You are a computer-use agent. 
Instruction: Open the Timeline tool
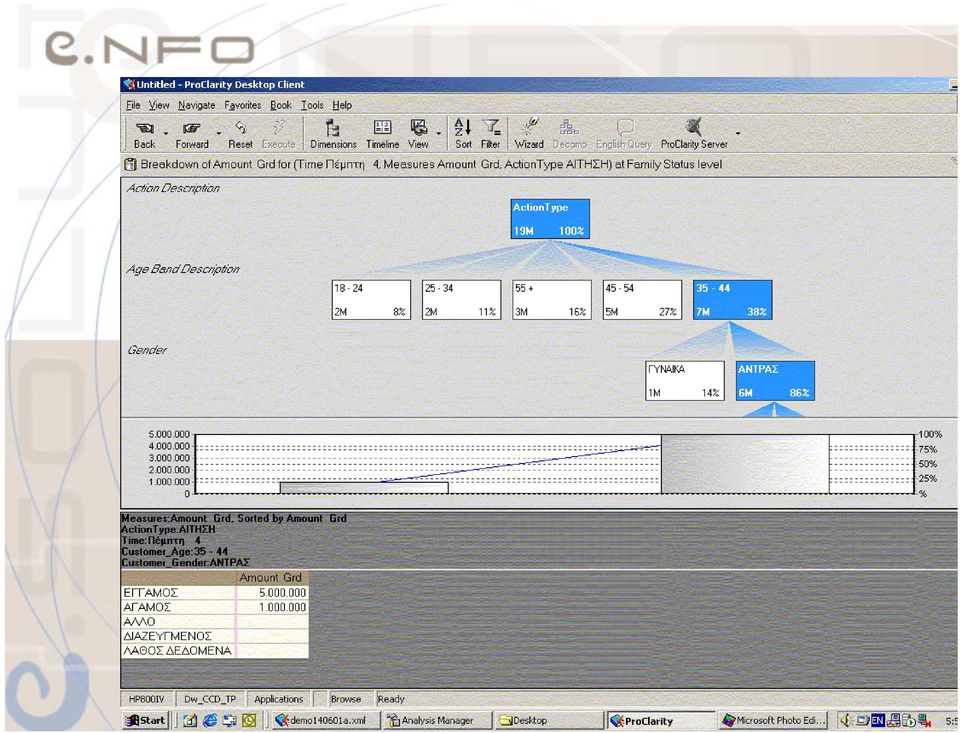click(383, 134)
